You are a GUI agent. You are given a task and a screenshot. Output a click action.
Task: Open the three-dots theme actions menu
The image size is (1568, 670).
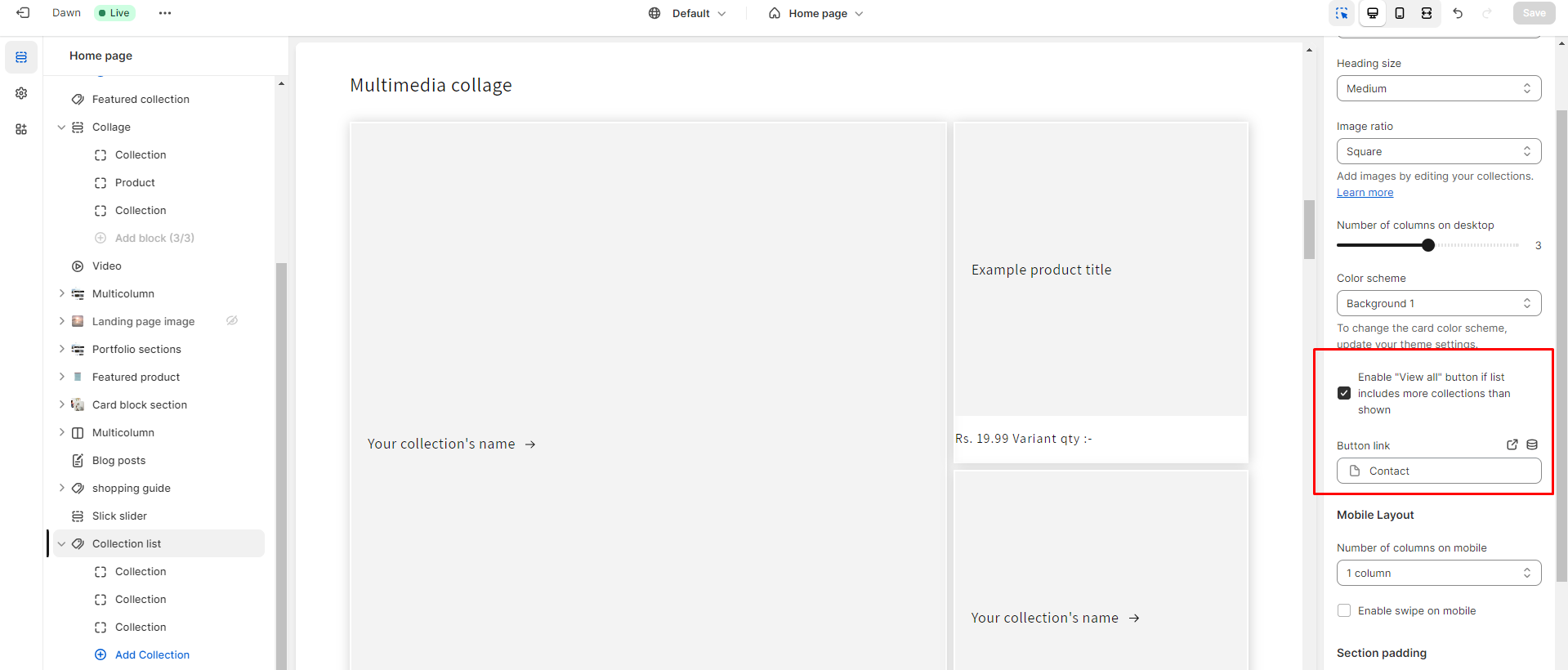click(x=165, y=13)
